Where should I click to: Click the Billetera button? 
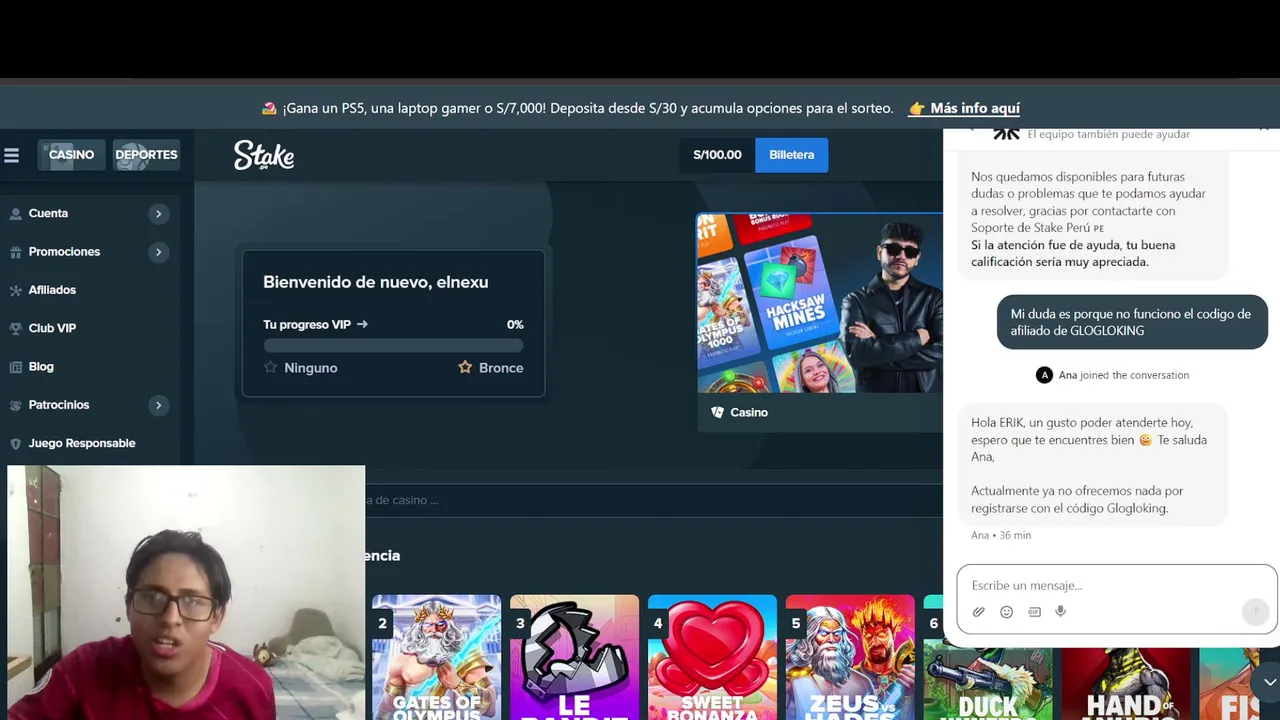click(791, 155)
